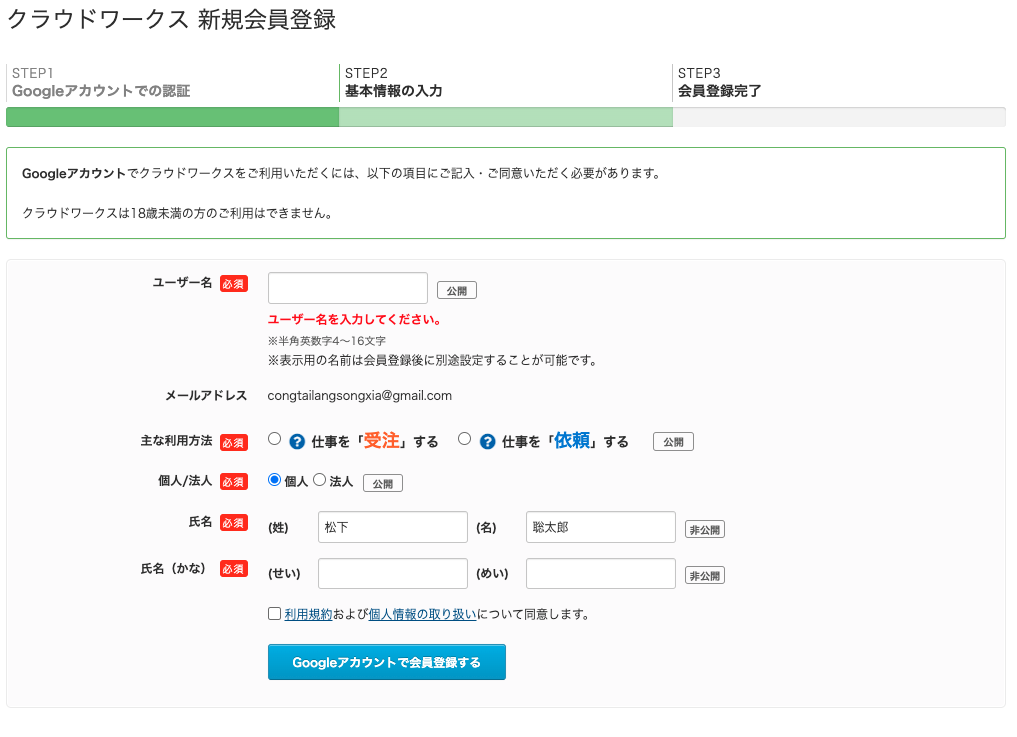Click the 必須 badge next to 主な利用方法

point(233,442)
